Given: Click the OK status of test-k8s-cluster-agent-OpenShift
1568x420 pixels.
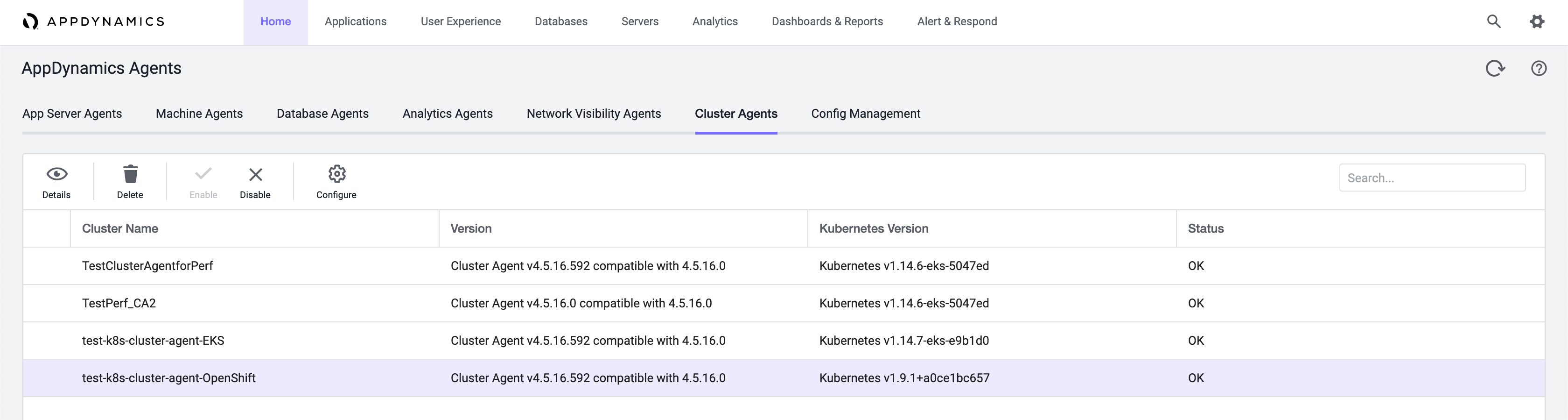Looking at the screenshot, I should pyautogui.click(x=1196, y=378).
